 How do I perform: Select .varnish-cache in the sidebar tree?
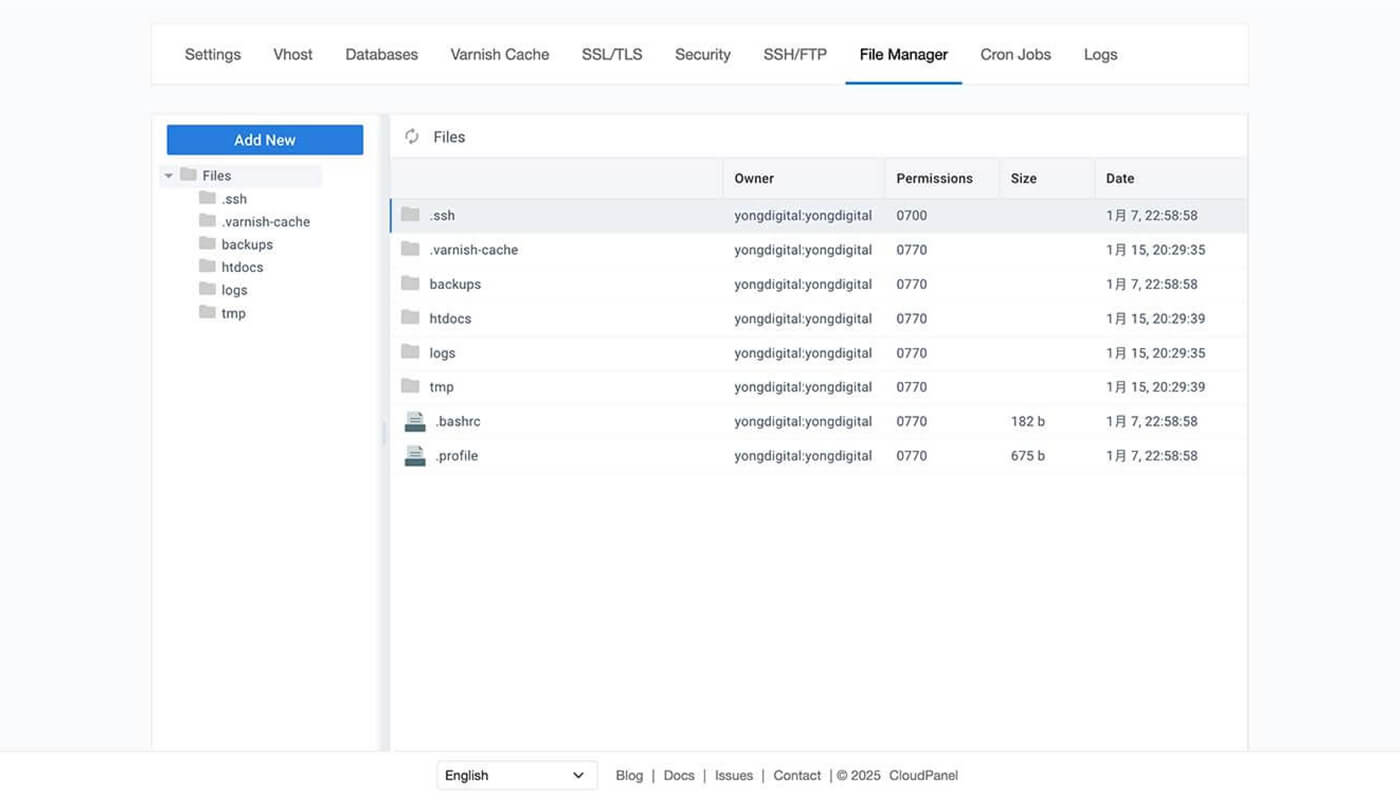point(266,222)
